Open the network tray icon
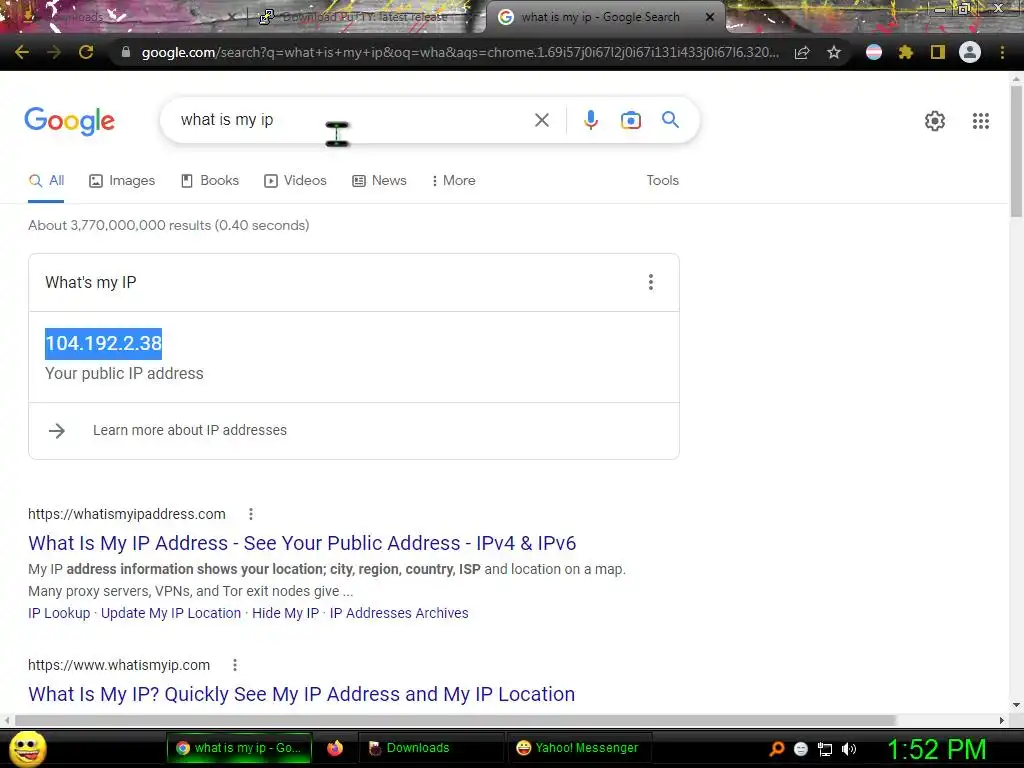Viewport: 1024px width, 768px height. (x=825, y=749)
